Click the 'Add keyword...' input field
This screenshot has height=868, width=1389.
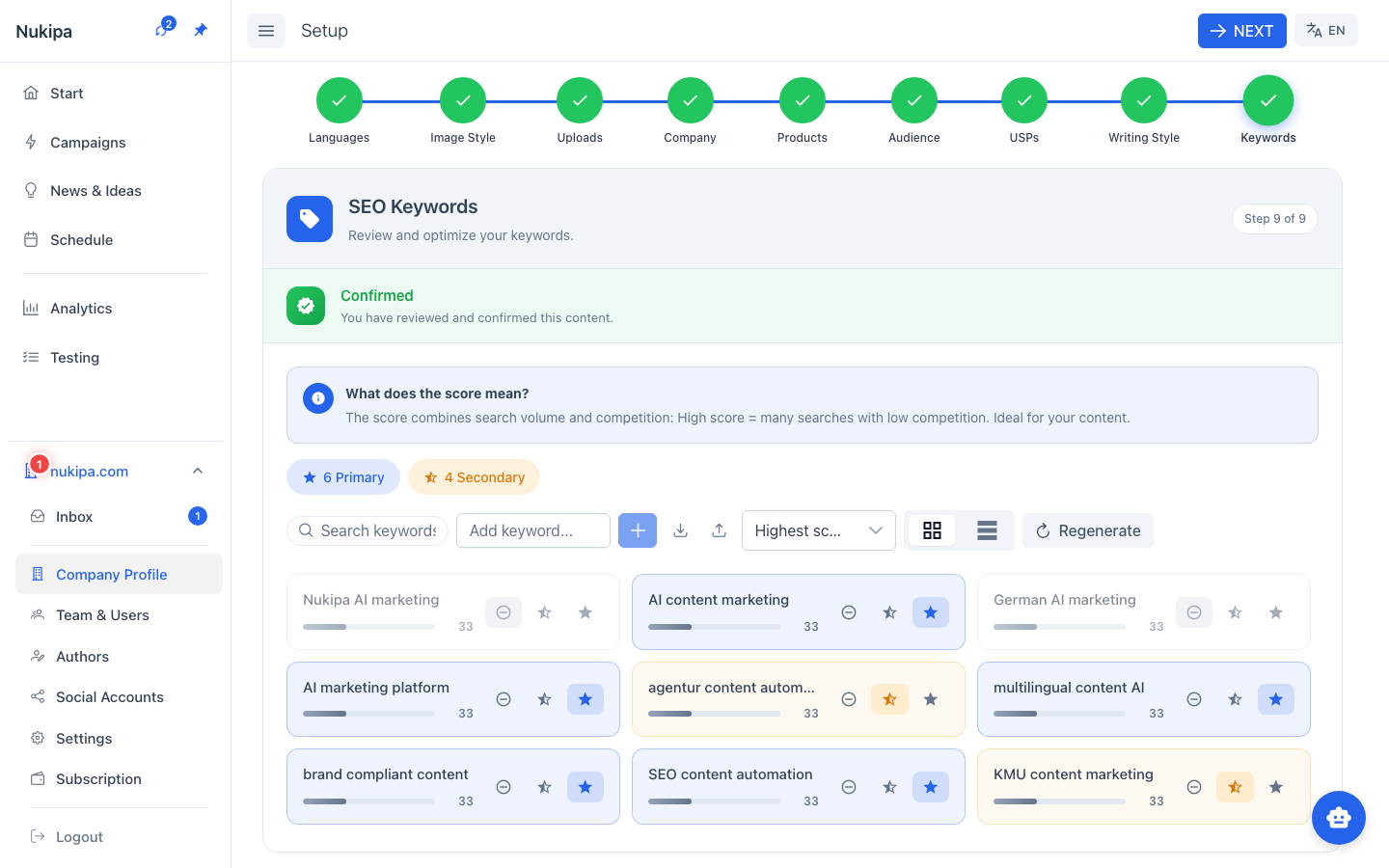click(x=533, y=530)
